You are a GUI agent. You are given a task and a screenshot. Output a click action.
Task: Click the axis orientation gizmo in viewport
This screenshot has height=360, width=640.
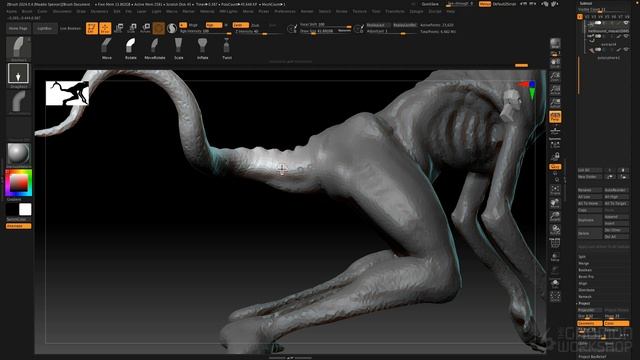527,89
